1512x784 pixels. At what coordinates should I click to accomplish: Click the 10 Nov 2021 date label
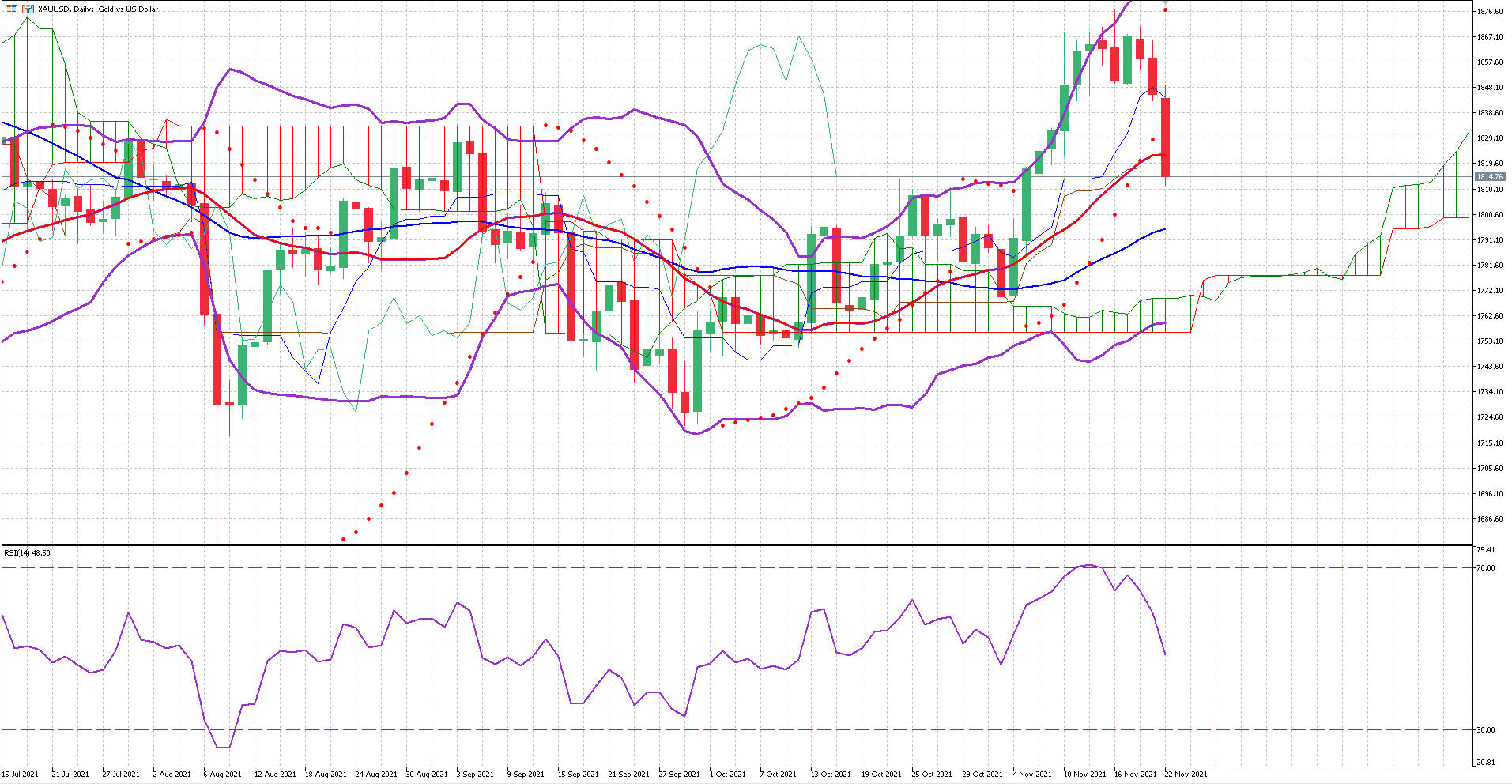[1084, 774]
